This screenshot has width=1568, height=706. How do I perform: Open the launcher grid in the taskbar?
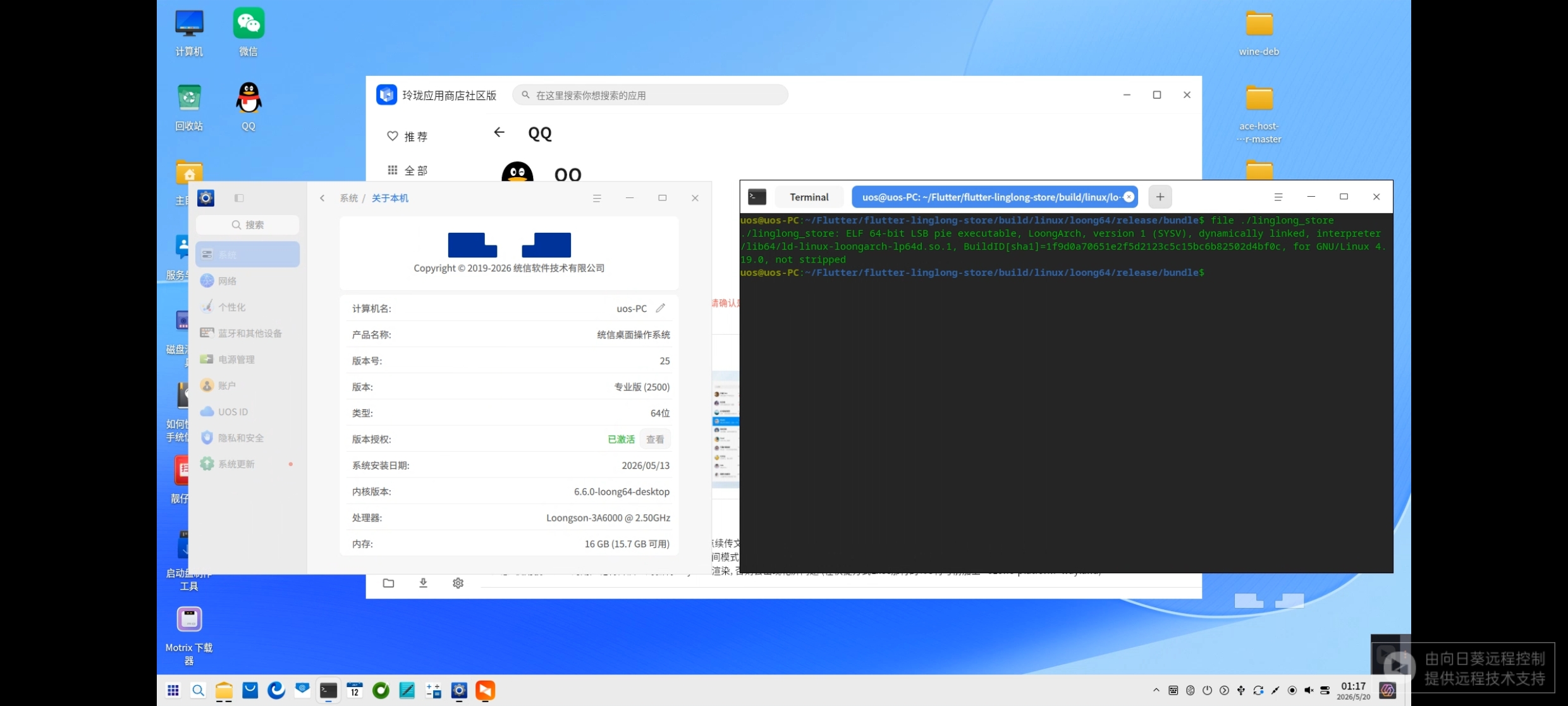(x=173, y=690)
